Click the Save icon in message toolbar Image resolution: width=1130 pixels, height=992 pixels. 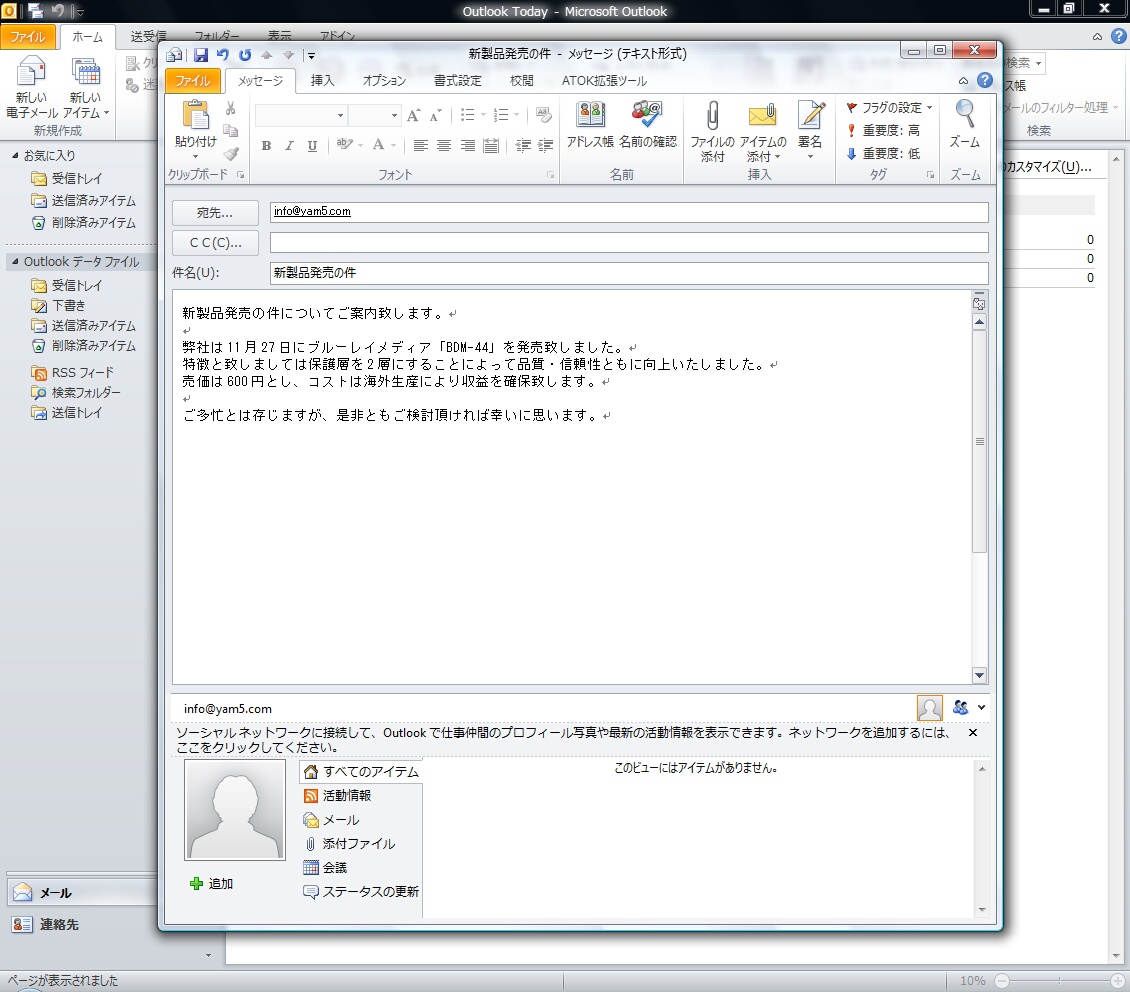click(201, 55)
